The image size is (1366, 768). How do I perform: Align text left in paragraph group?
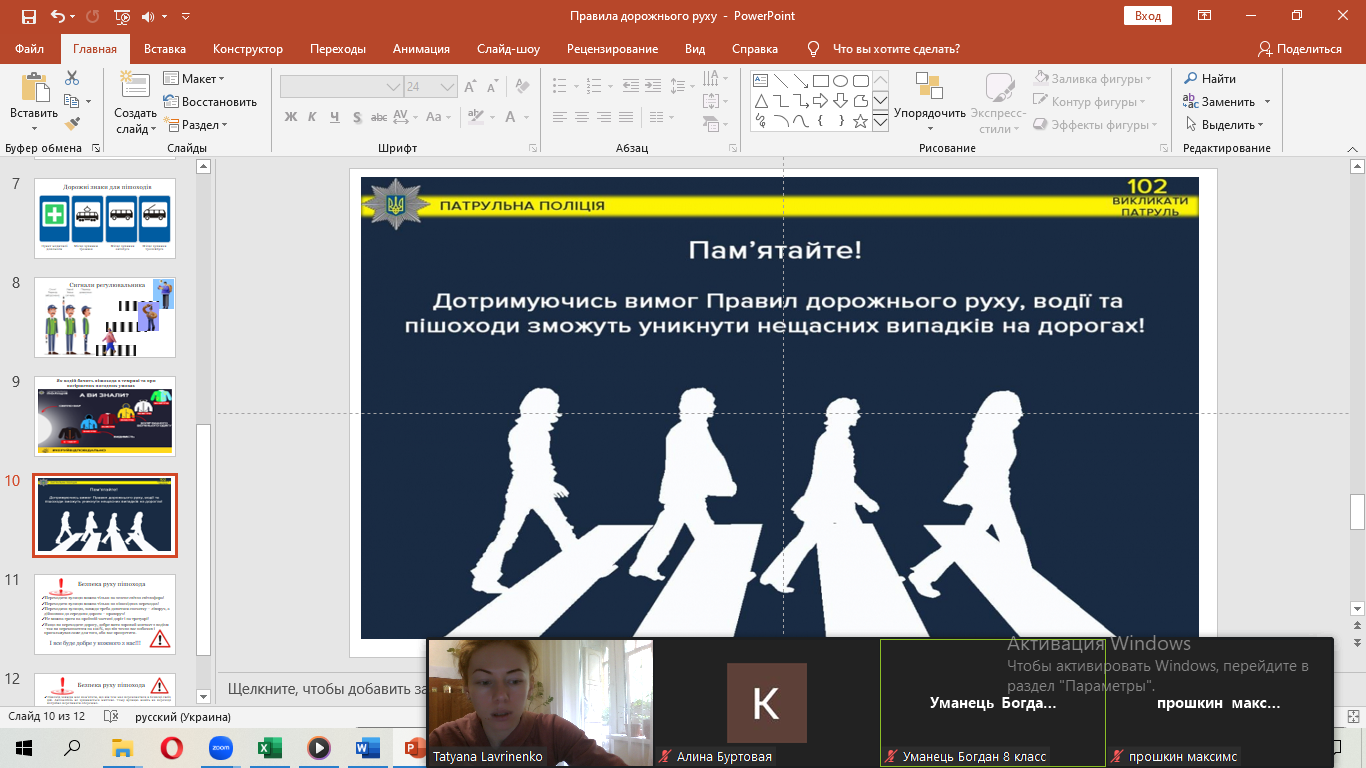coord(560,116)
